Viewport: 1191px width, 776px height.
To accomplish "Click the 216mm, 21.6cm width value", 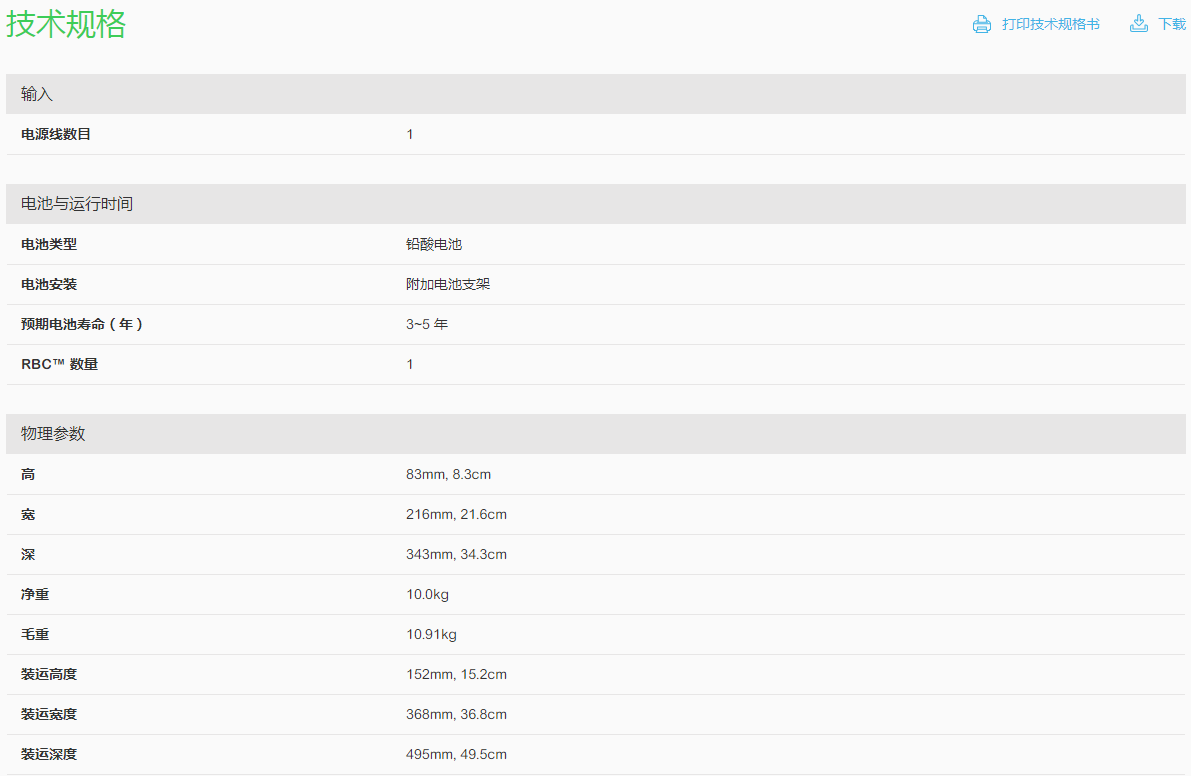I will point(456,514).
